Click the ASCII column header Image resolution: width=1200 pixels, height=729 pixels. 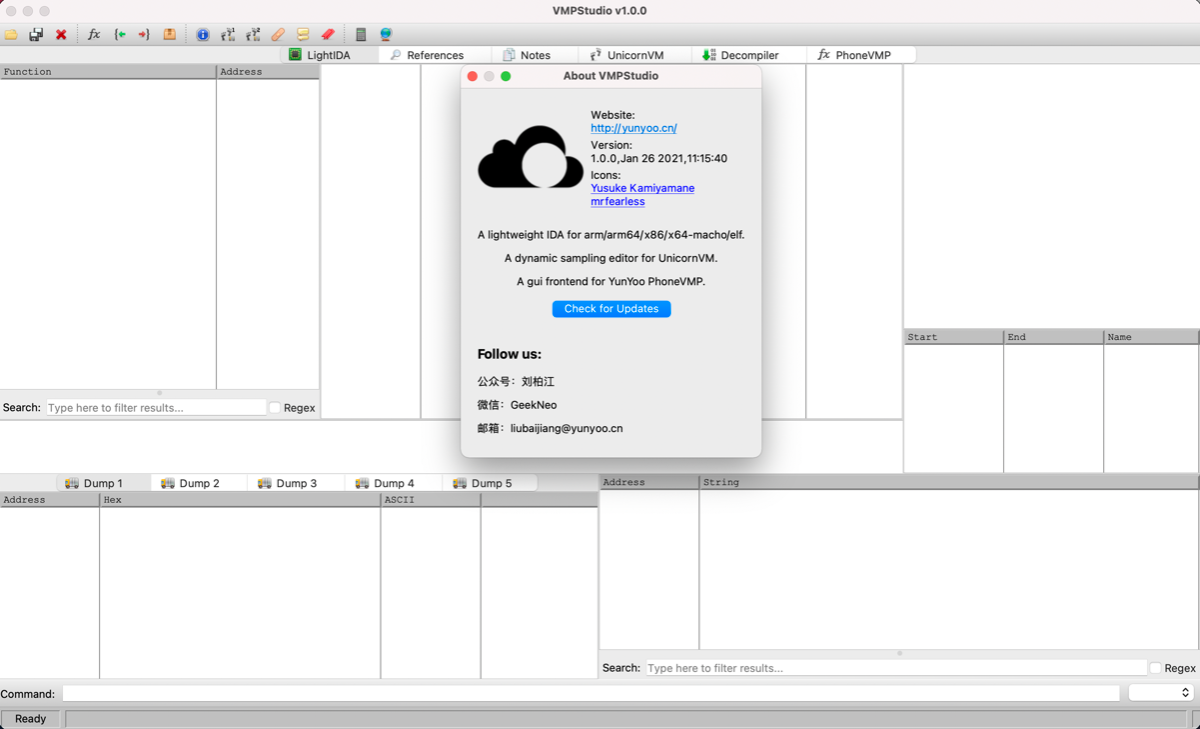(430, 499)
